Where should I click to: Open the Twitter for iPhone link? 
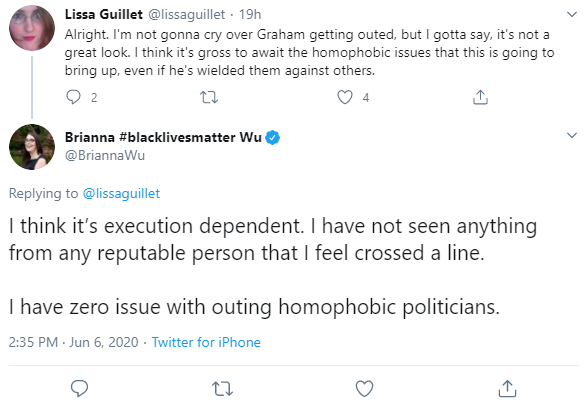coord(206,342)
